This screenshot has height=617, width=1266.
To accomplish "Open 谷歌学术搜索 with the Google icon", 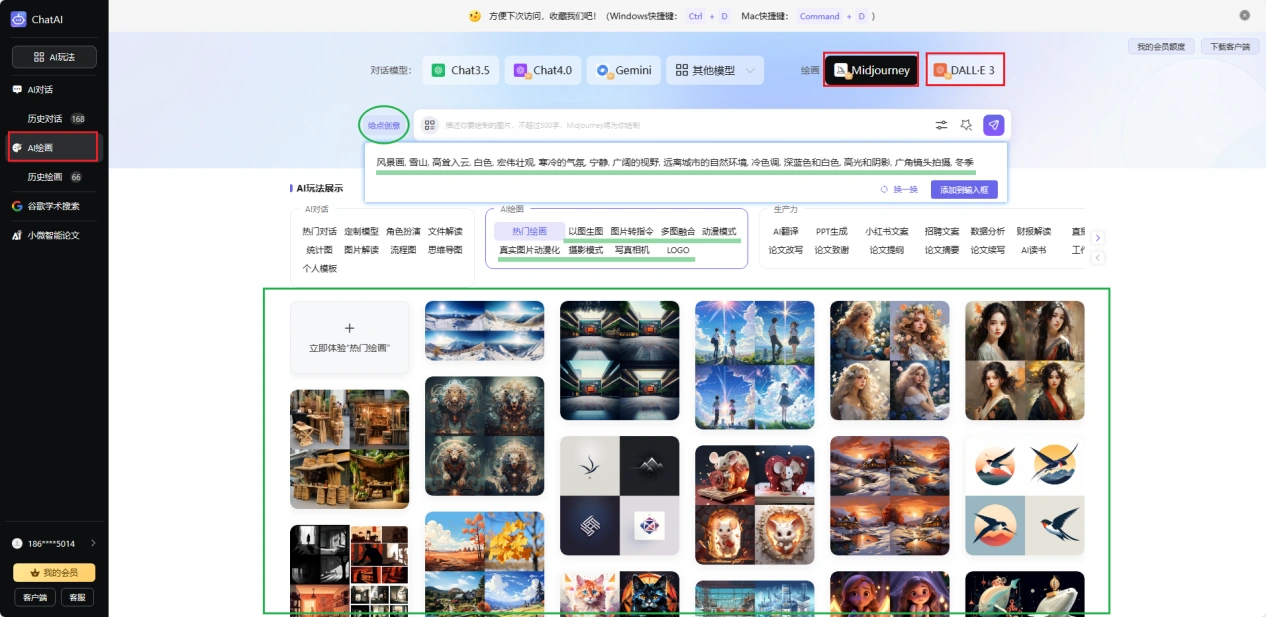I will click(46, 206).
